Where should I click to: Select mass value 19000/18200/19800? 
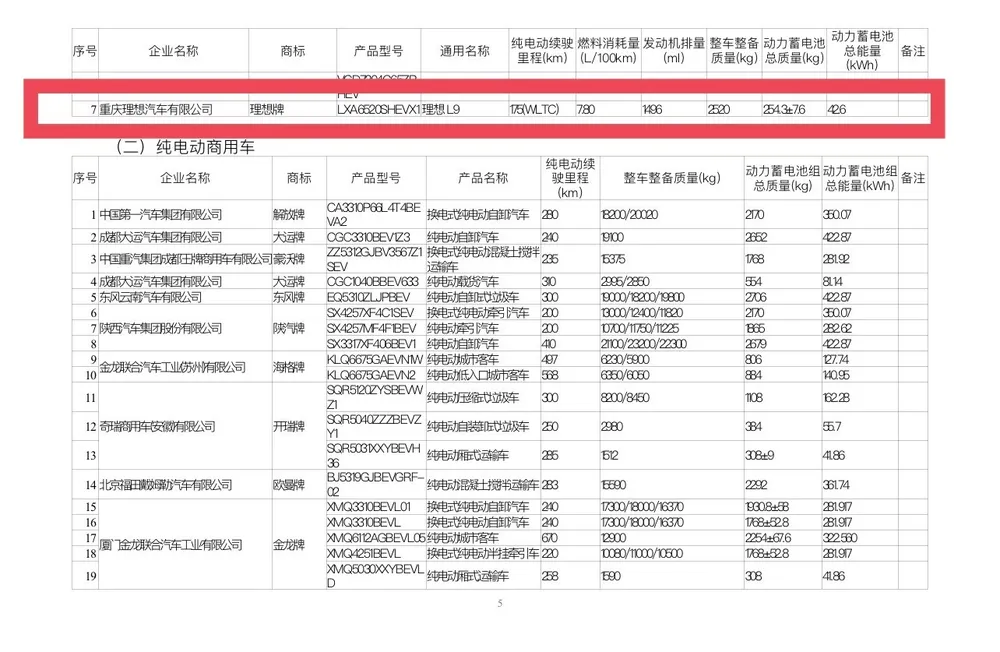(x=643, y=297)
